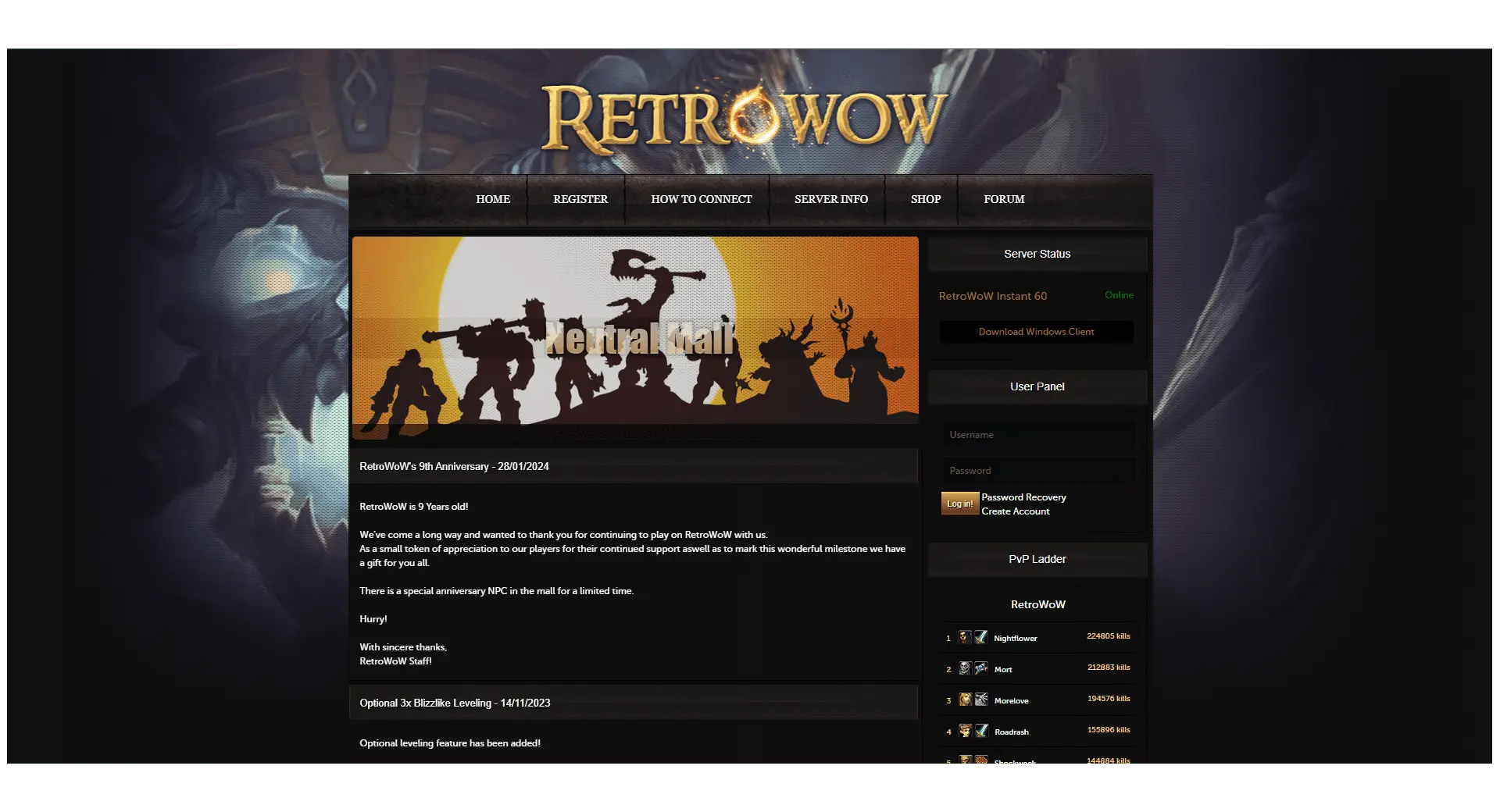Visit the FORUM

click(x=1004, y=199)
